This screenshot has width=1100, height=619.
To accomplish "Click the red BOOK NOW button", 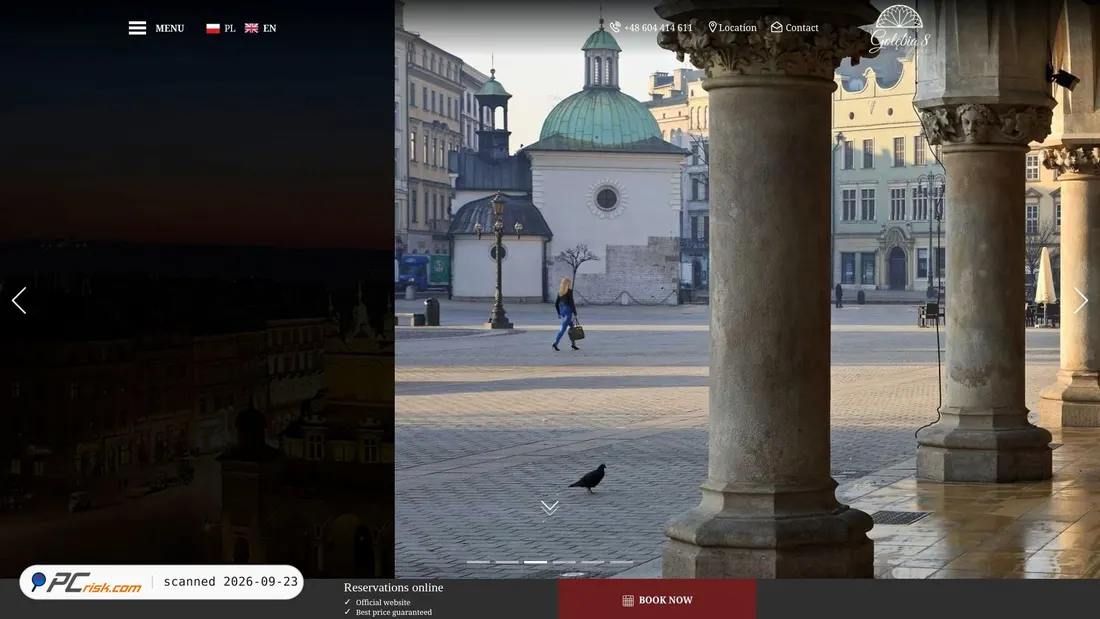I will coord(657,600).
